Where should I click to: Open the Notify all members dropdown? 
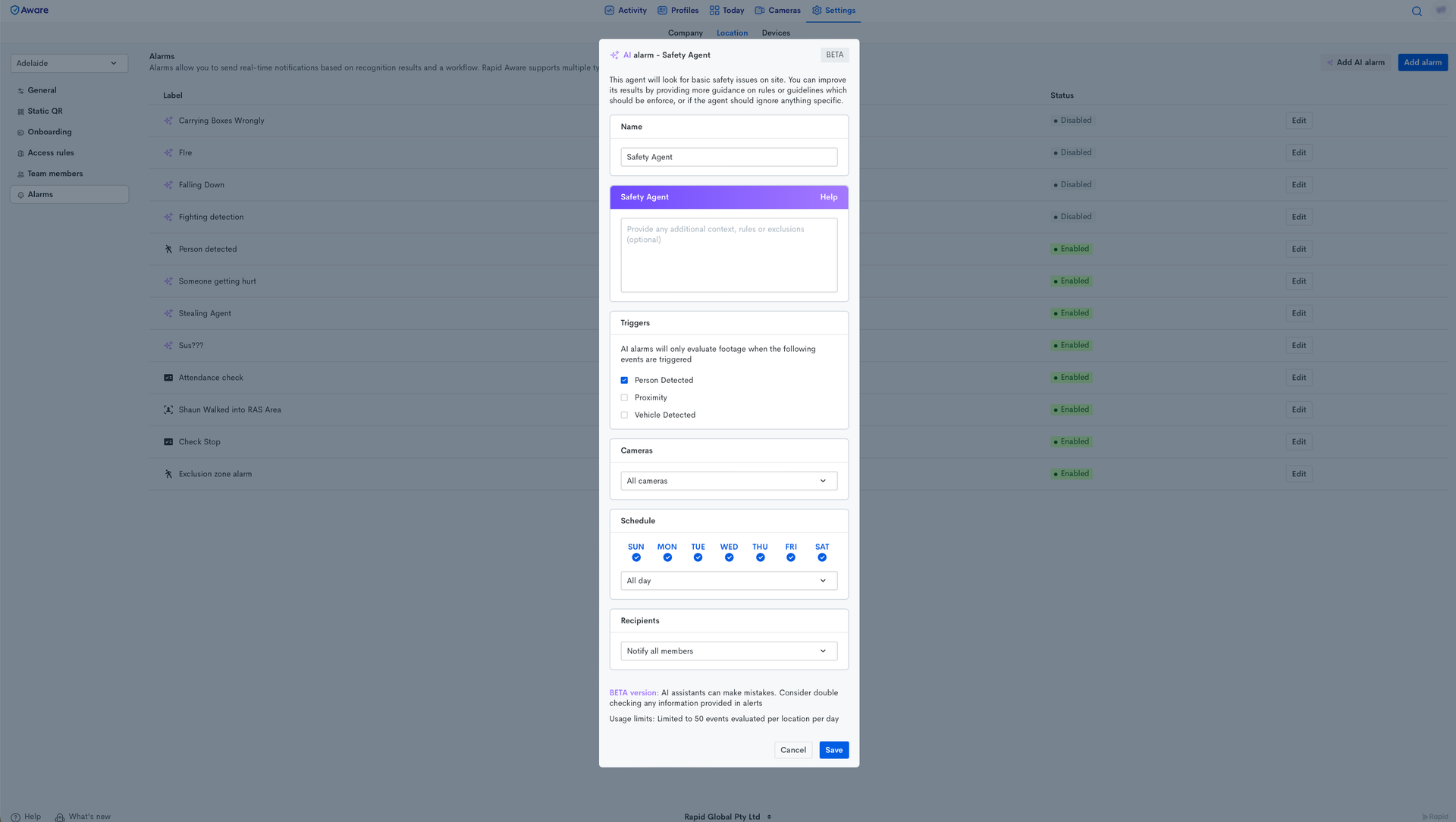point(728,651)
